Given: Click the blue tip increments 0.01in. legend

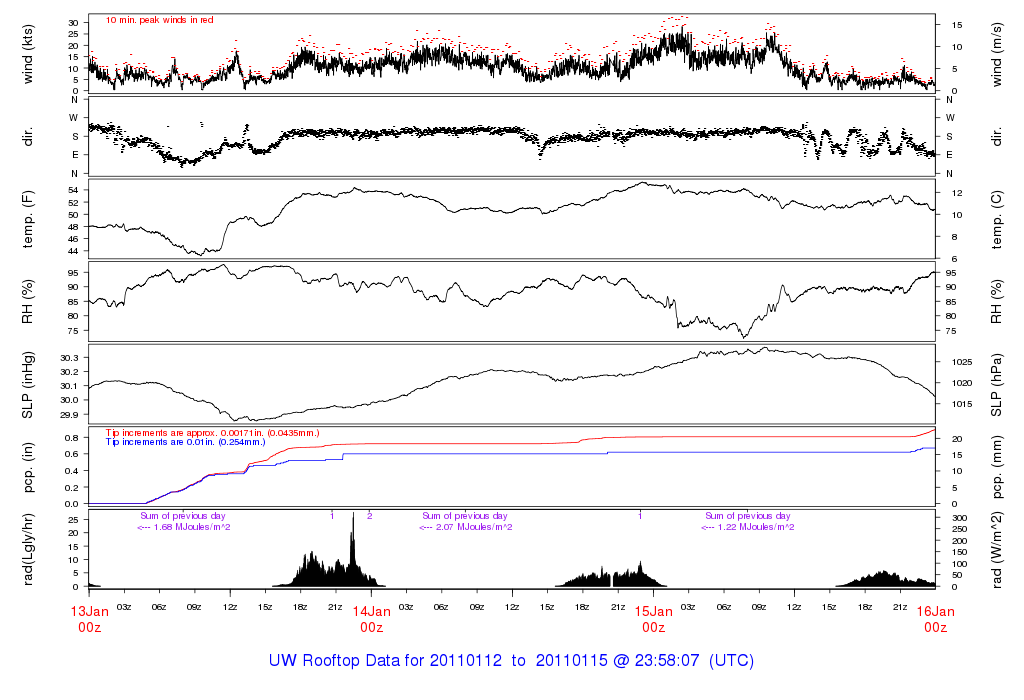Looking at the screenshot, I should click(185, 442).
